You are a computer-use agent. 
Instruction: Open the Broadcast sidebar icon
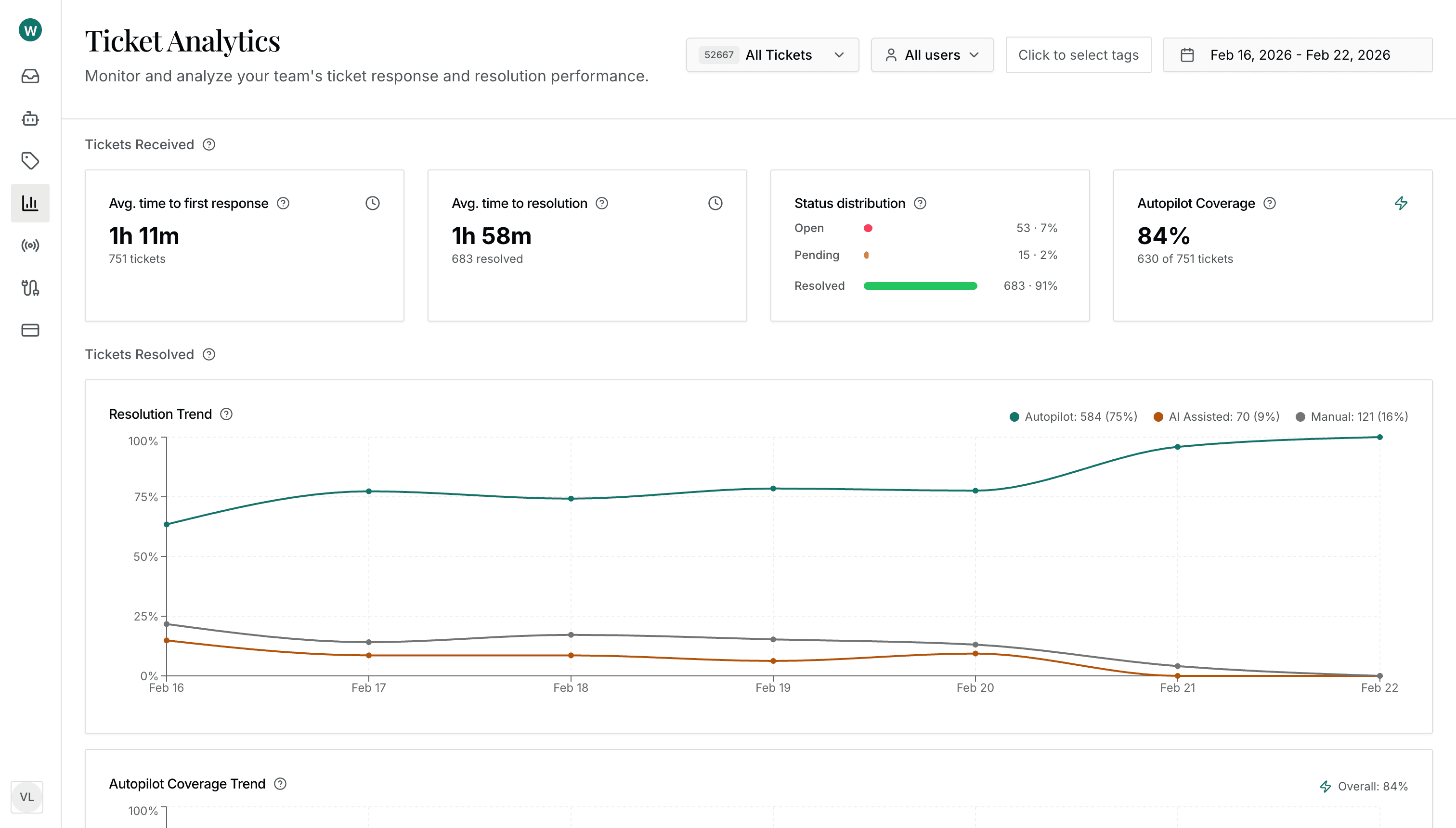(29, 245)
